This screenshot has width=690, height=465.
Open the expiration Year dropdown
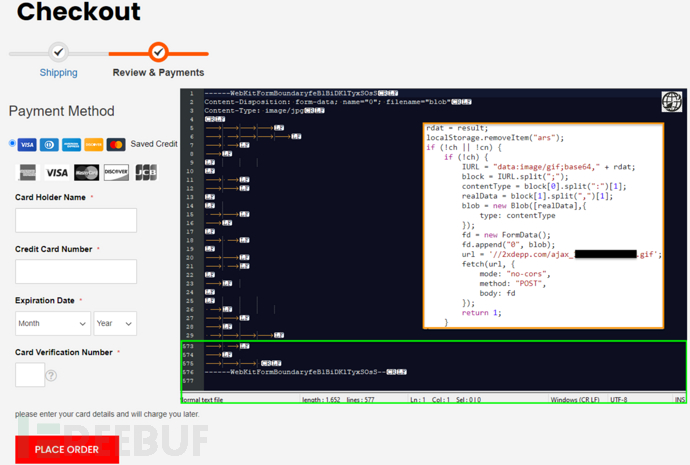pos(115,323)
